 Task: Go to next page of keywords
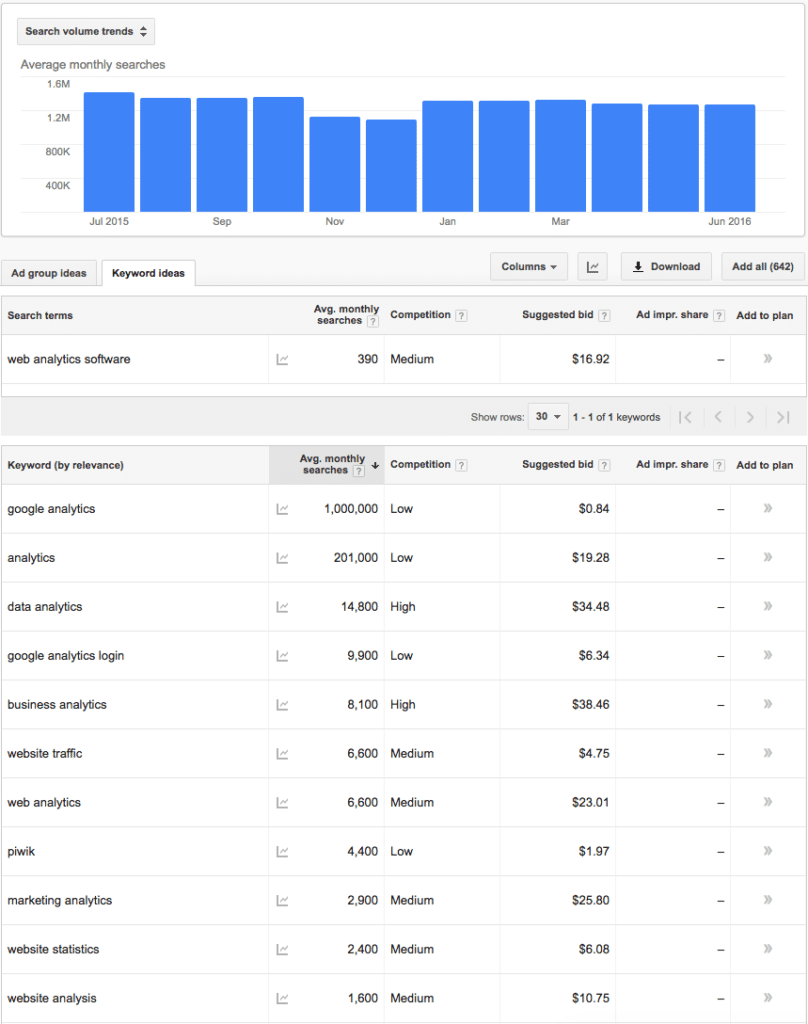click(750, 417)
